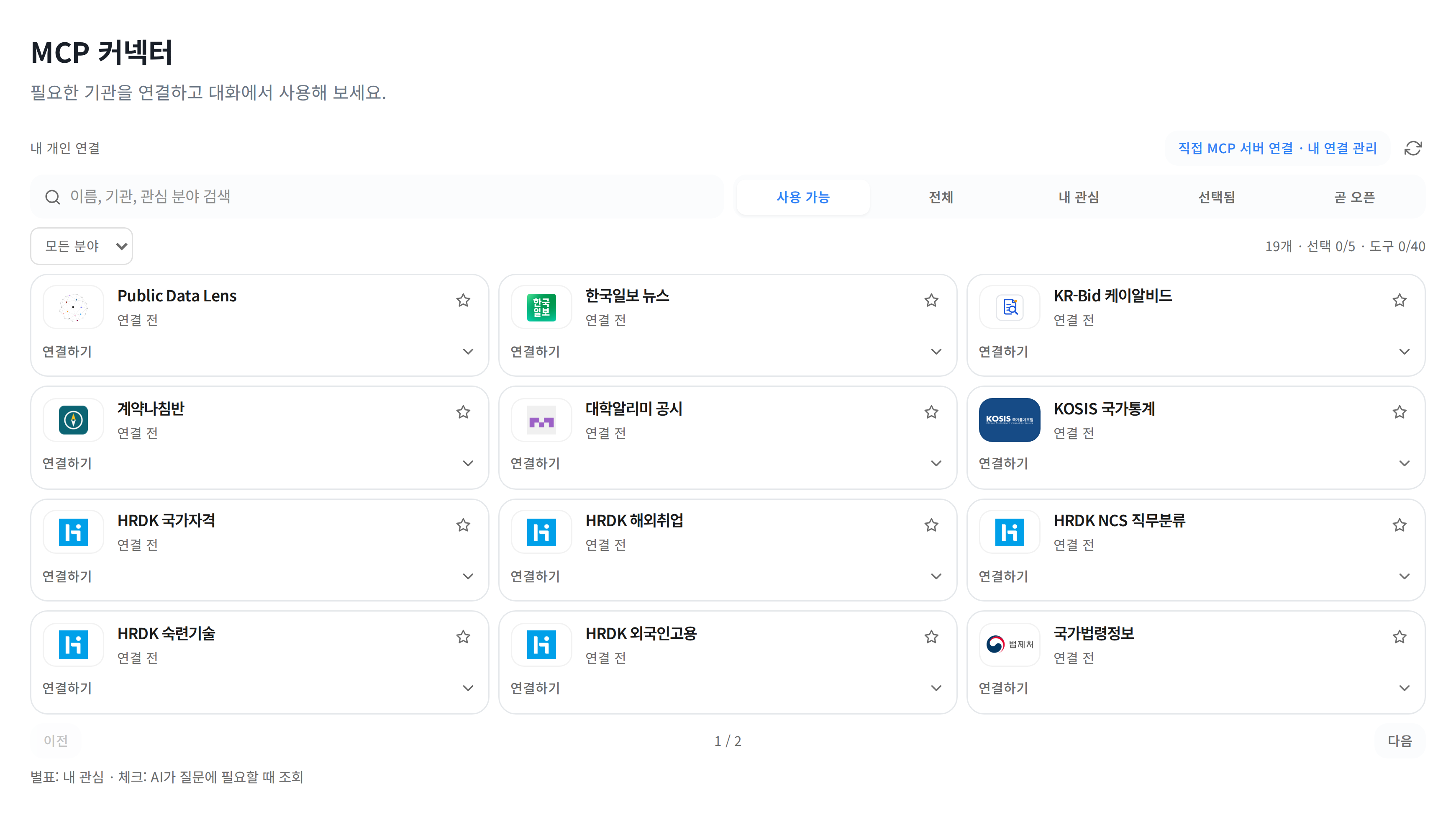Click 연결하기 on the HRDK 숙련기술 card
The width and height of the screenshot is (1456, 815).
67,688
